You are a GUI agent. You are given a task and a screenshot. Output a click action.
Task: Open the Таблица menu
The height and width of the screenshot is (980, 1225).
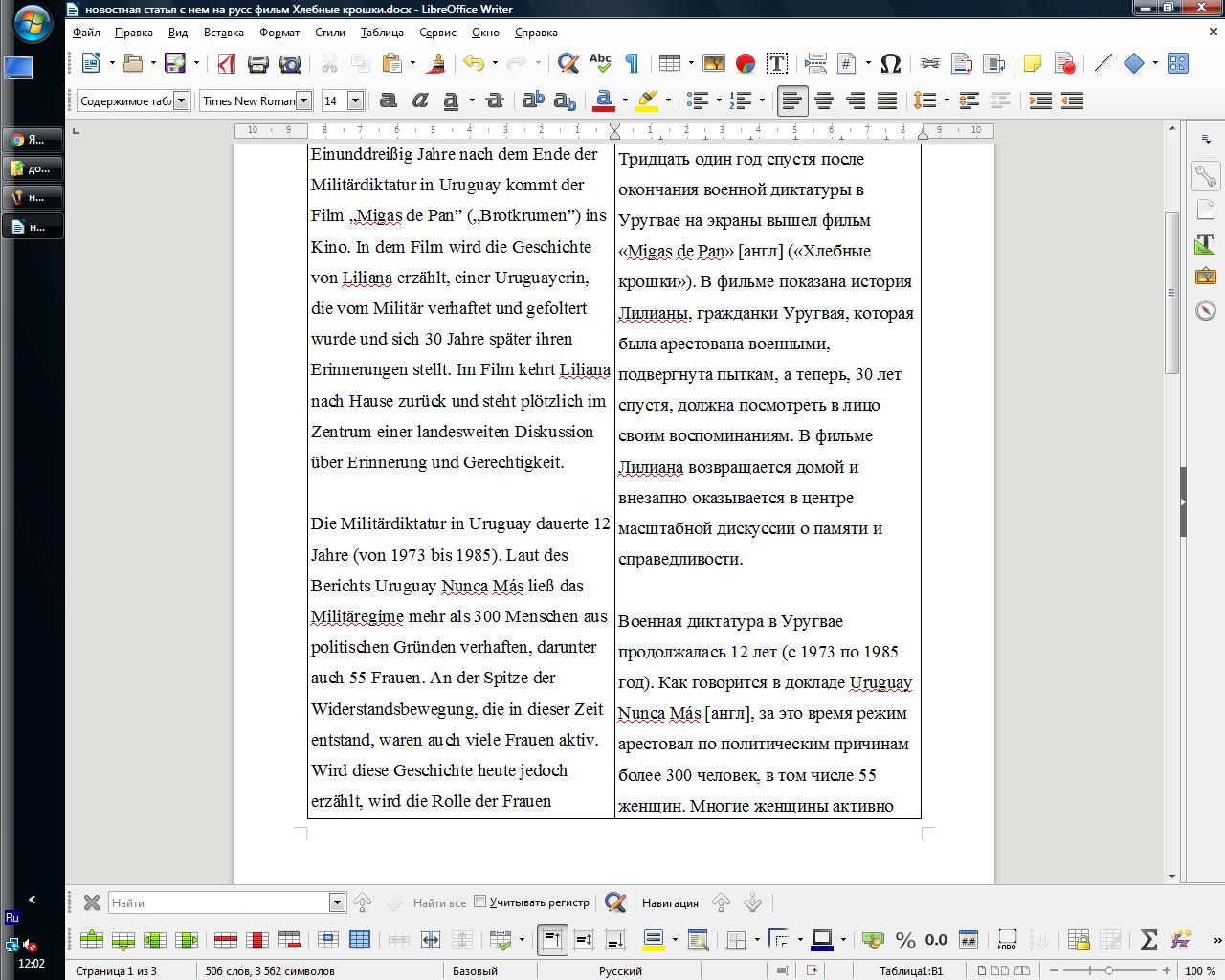382,32
